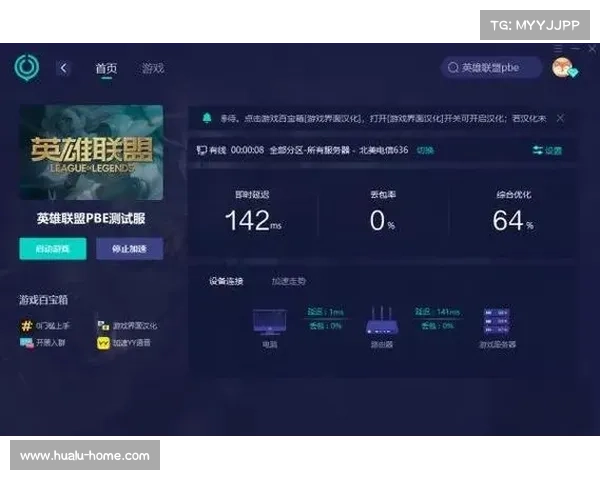Screen dimensions: 600x480
Task: Click the wired connection monitor icon
Action: (202, 150)
